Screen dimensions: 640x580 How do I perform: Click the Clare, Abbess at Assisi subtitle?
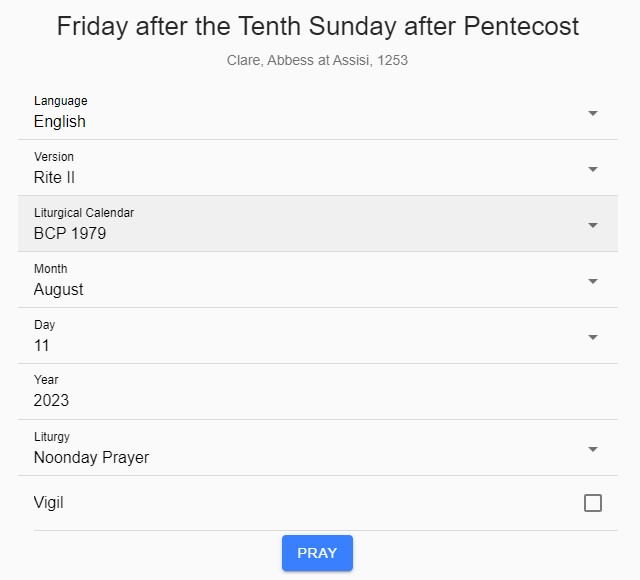[x=318, y=60]
